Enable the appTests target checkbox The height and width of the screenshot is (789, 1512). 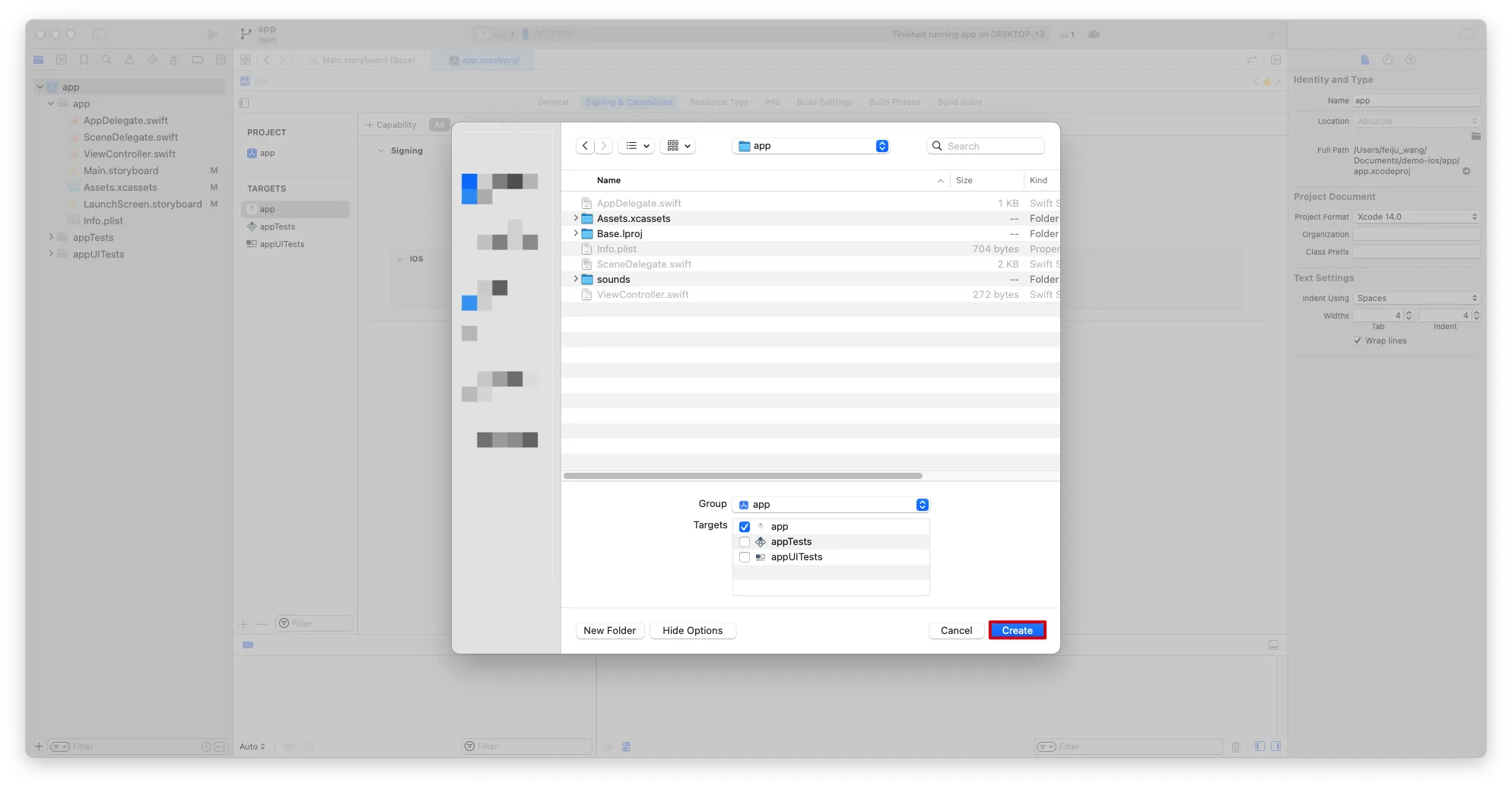tap(745, 542)
